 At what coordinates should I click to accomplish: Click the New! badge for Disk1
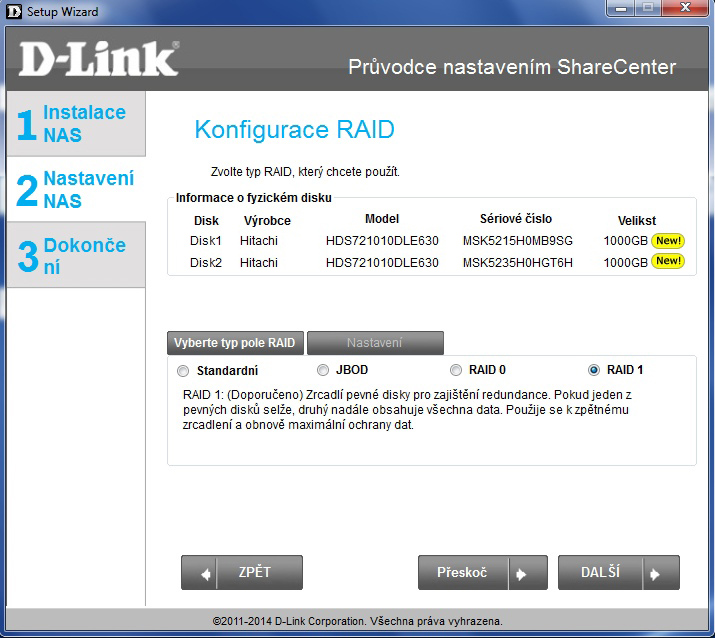point(668,241)
